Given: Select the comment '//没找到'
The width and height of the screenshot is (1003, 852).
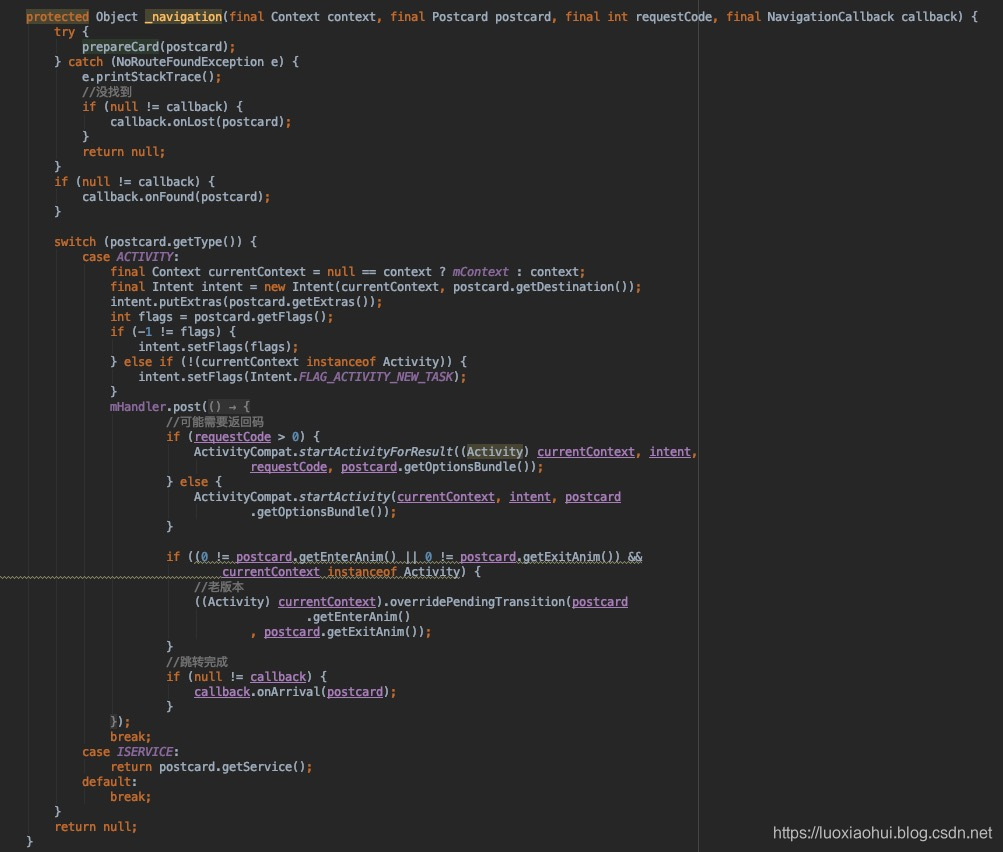Looking at the screenshot, I should (x=107, y=92).
